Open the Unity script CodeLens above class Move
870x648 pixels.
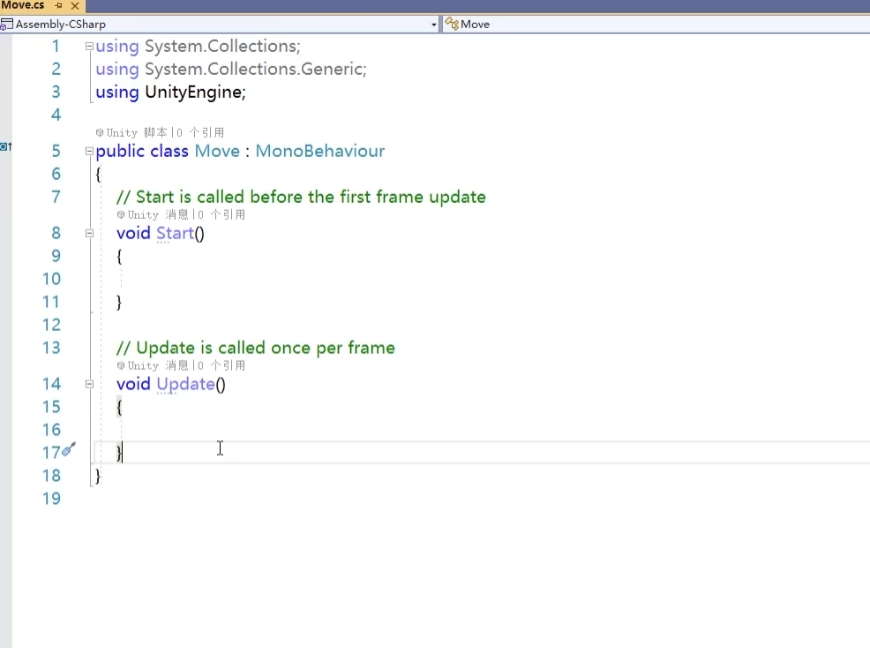click(x=160, y=133)
